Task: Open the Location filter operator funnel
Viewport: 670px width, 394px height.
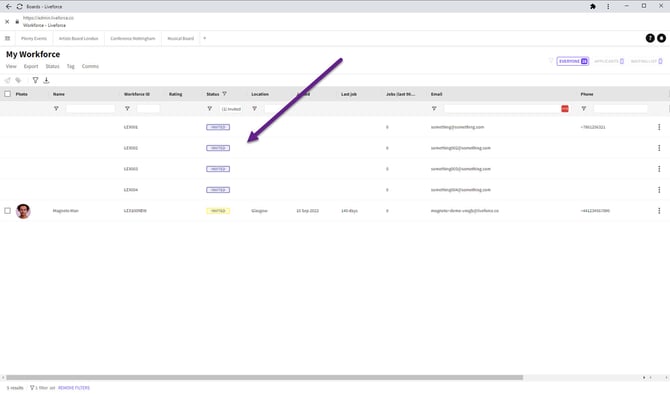Action: pos(254,109)
